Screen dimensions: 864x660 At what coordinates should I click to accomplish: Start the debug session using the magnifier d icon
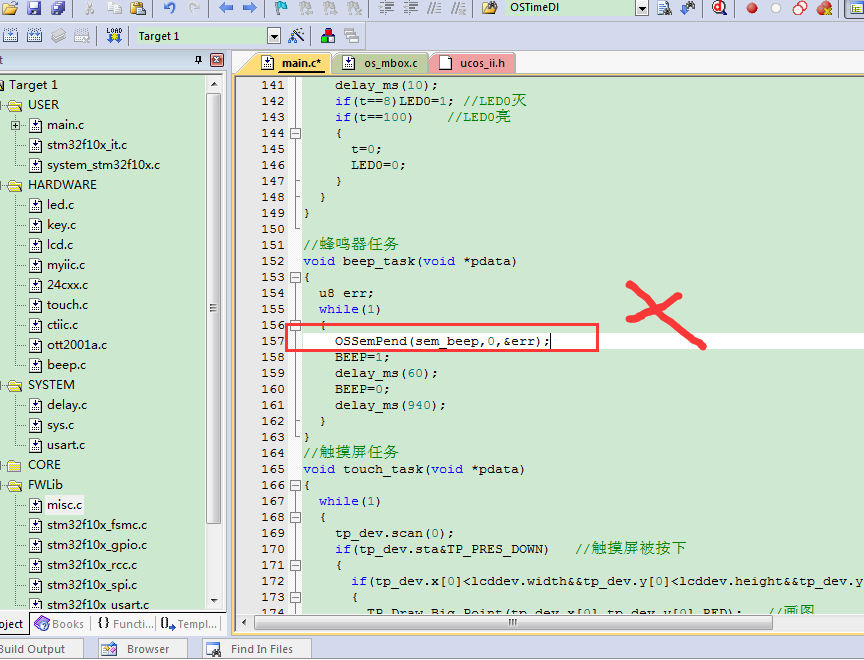click(719, 8)
